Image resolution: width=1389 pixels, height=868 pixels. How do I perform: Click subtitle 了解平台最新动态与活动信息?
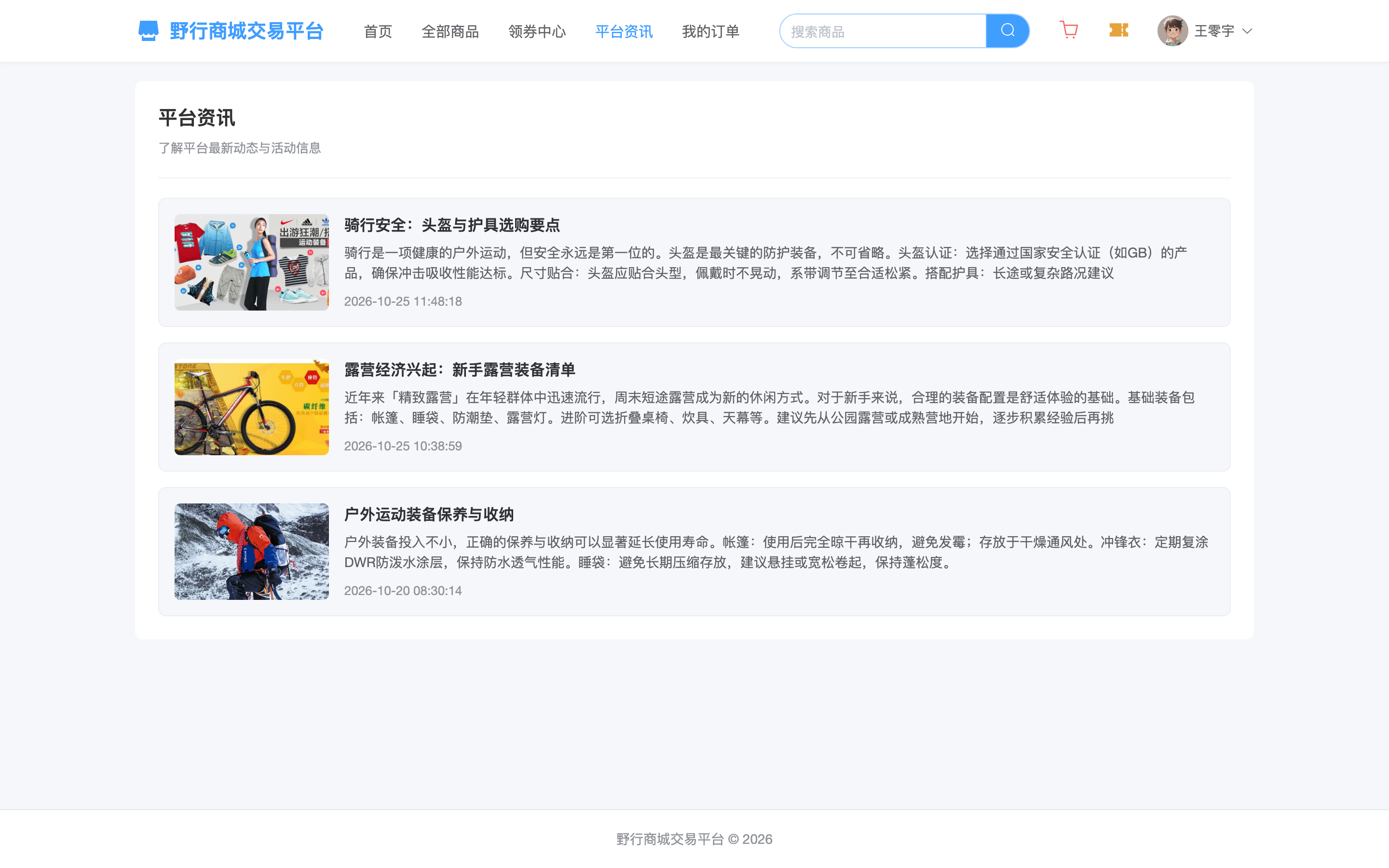point(239,148)
